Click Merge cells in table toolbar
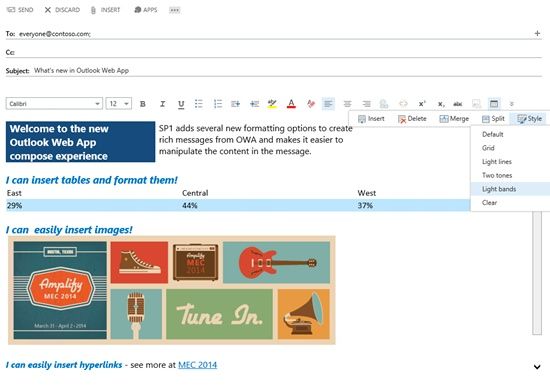Screen dimensions: 550x388 (x=454, y=119)
